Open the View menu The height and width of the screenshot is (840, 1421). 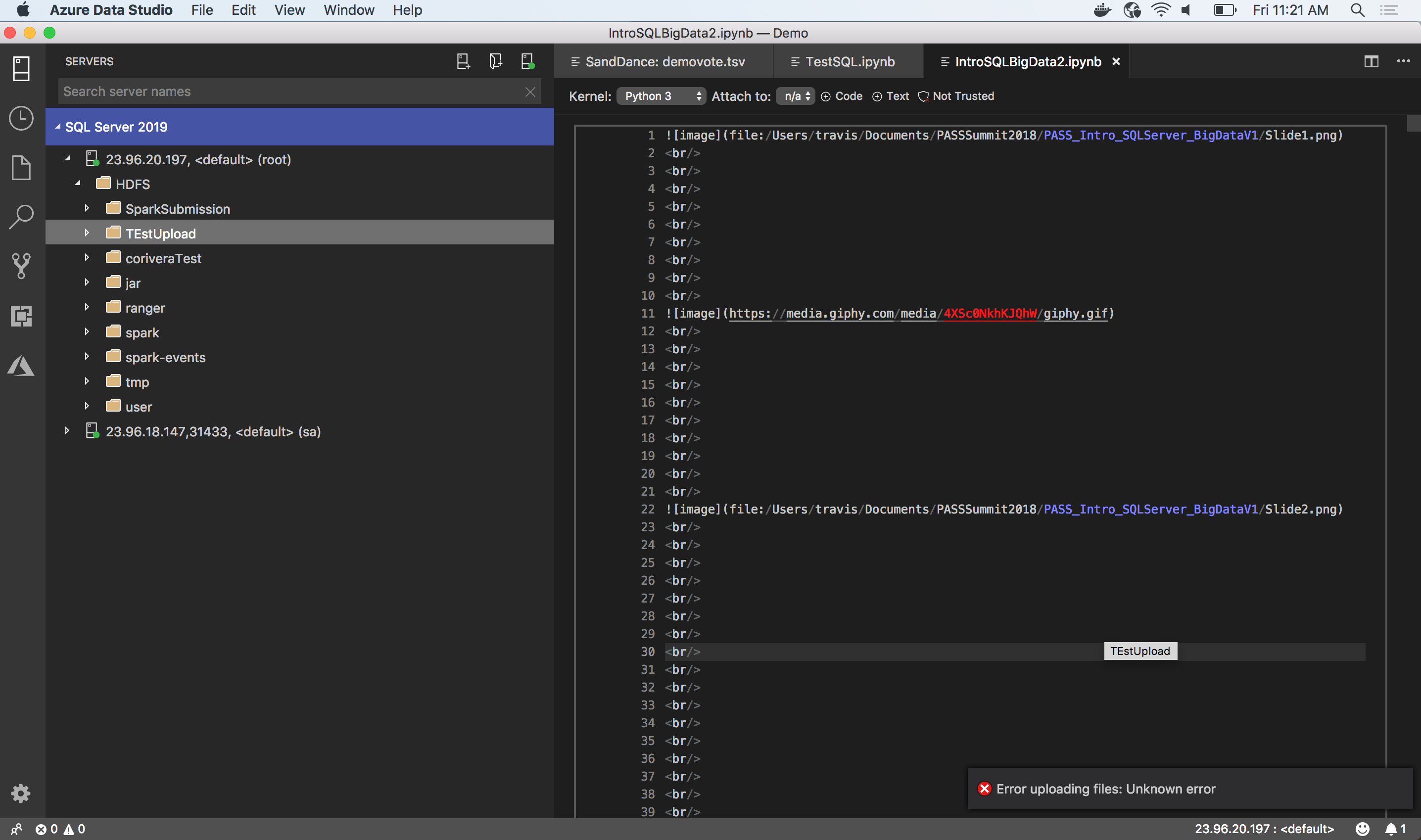pyautogui.click(x=289, y=10)
